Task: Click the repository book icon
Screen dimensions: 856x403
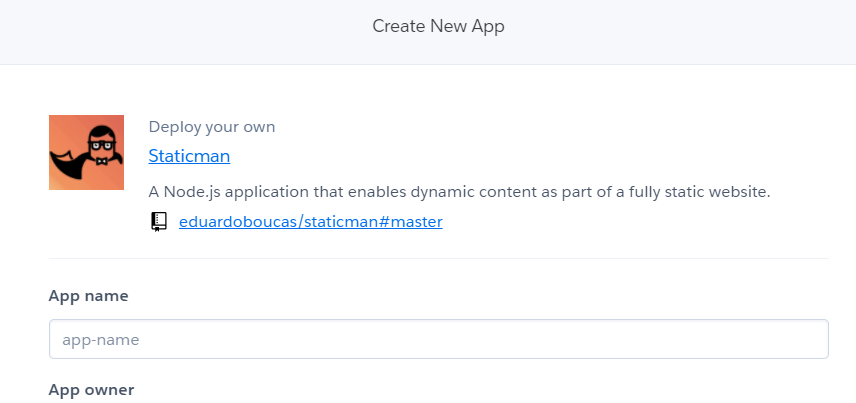Action: (159, 222)
